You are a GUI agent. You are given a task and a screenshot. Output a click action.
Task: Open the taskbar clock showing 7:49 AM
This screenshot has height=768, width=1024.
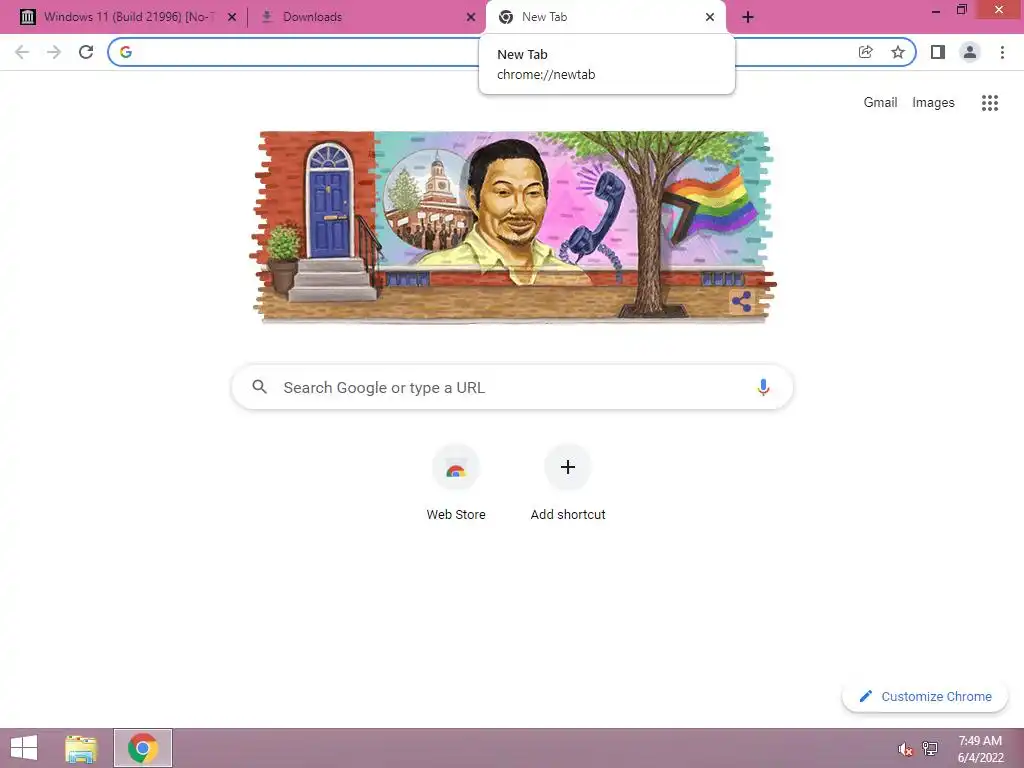(980, 748)
